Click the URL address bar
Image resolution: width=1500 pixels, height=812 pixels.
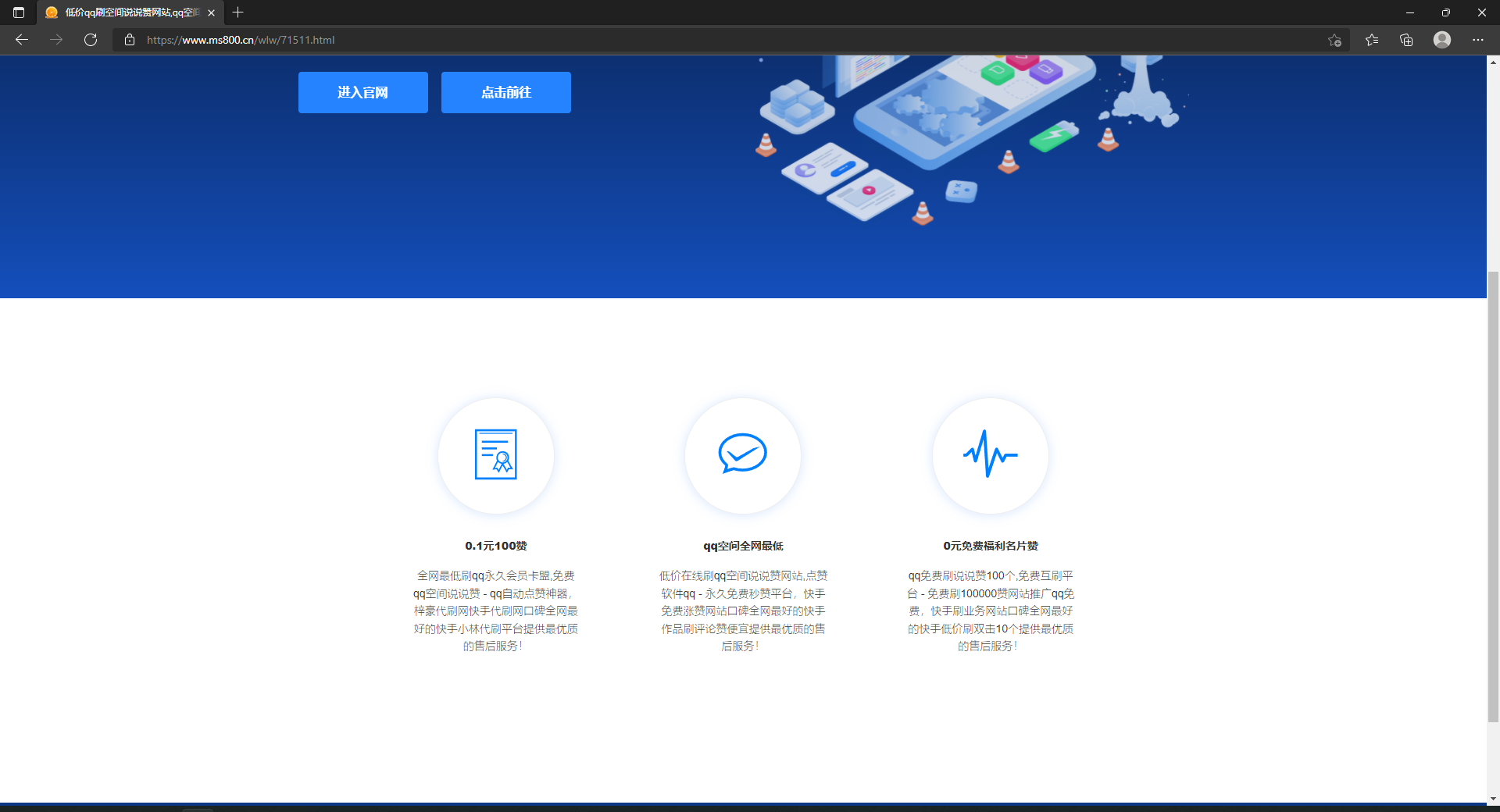coord(703,40)
